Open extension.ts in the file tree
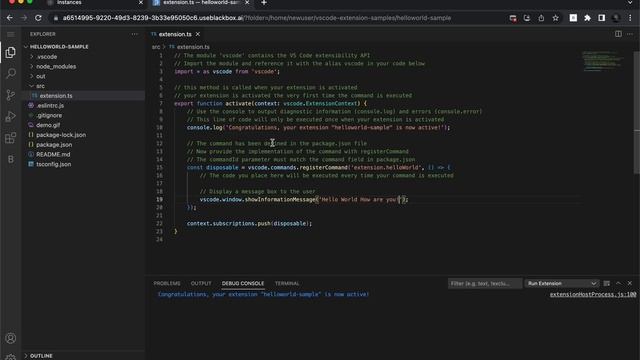This screenshot has width=640, height=360. coord(56,96)
